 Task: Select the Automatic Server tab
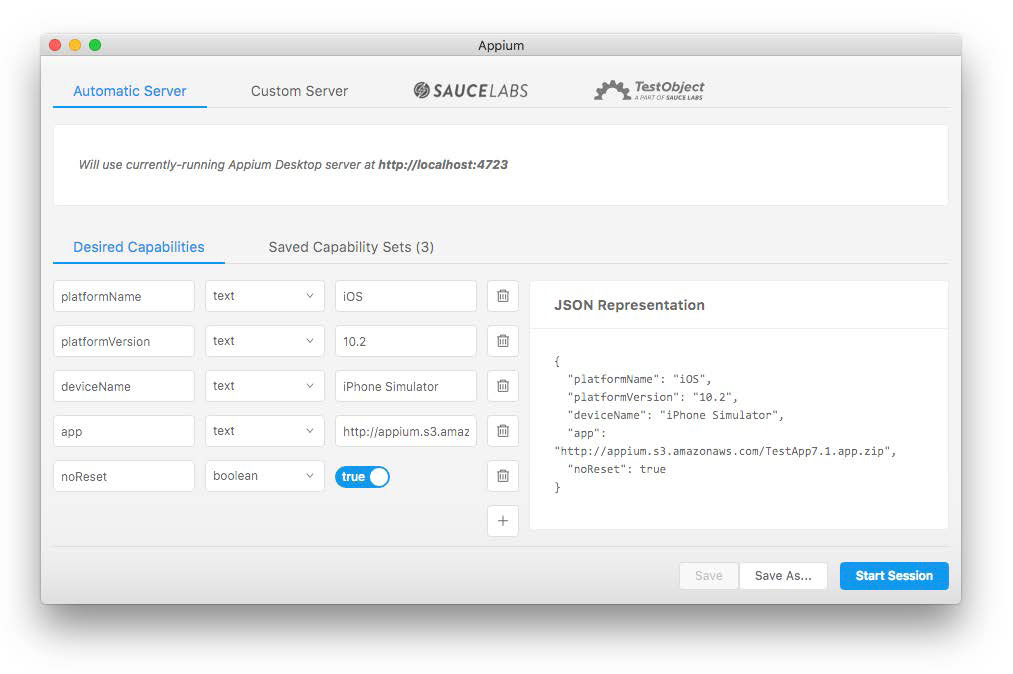[130, 91]
